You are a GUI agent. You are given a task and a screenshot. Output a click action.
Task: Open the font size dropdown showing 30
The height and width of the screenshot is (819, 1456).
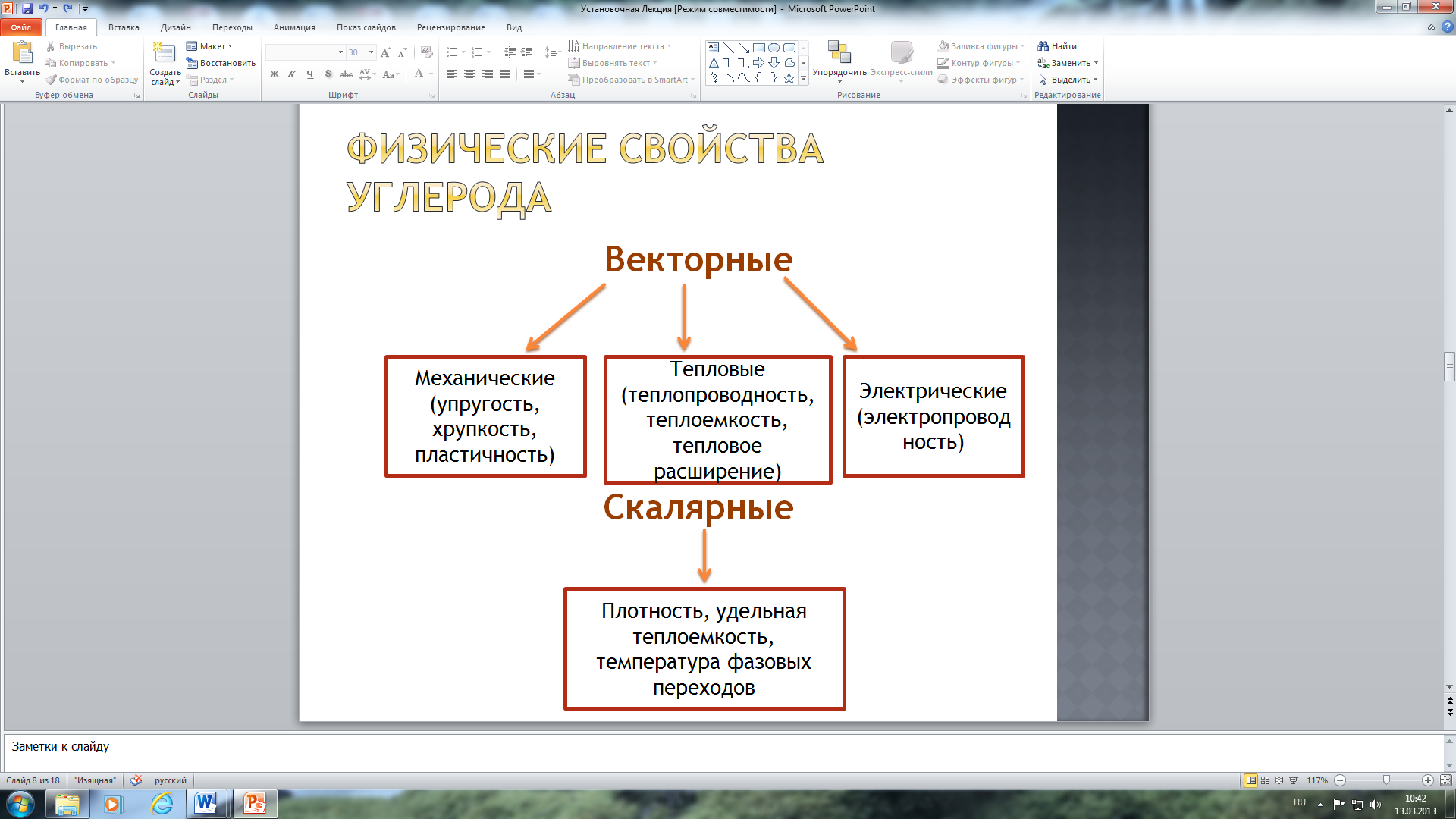tap(371, 52)
